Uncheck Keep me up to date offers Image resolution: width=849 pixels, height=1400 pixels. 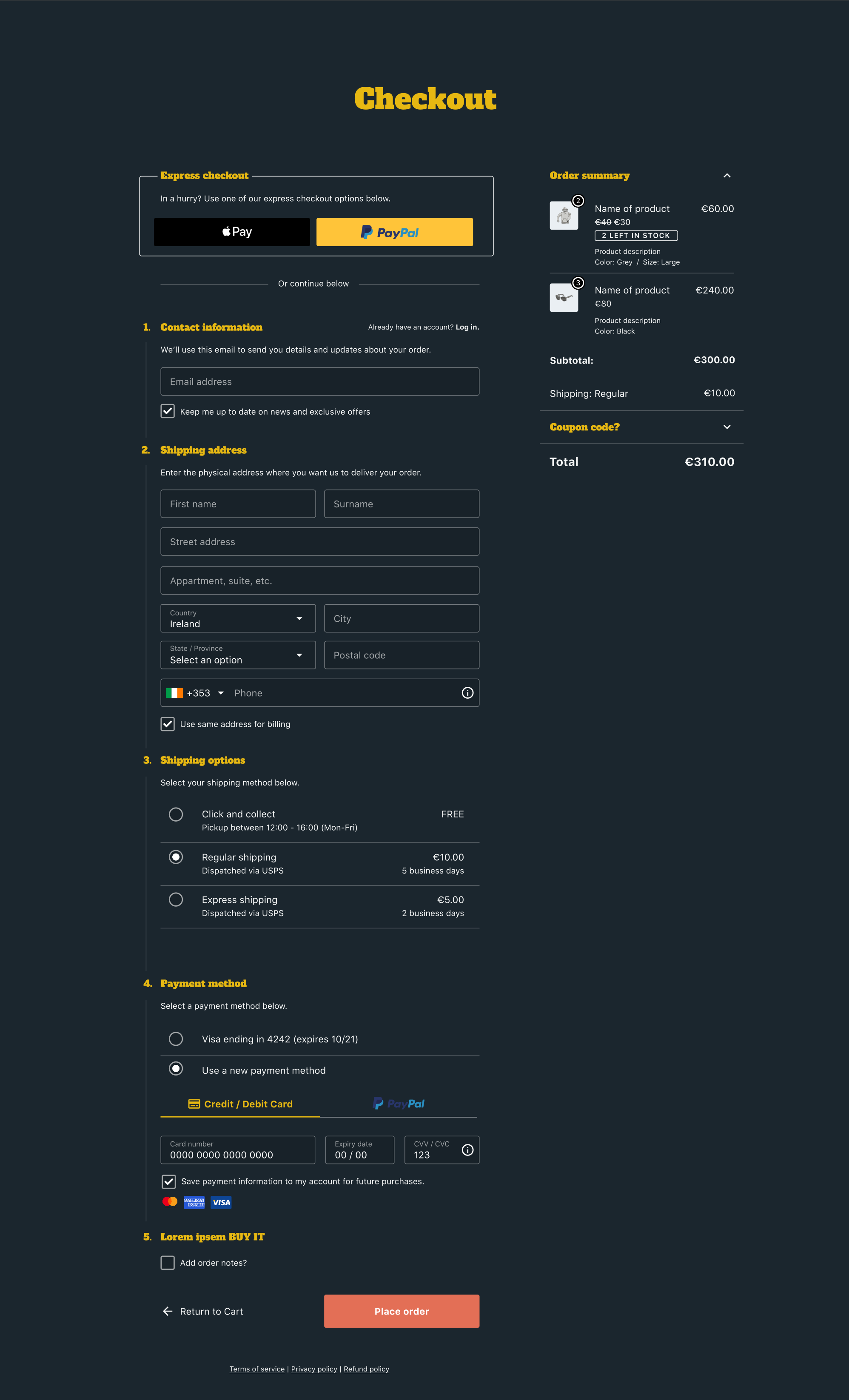tap(168, 411)
